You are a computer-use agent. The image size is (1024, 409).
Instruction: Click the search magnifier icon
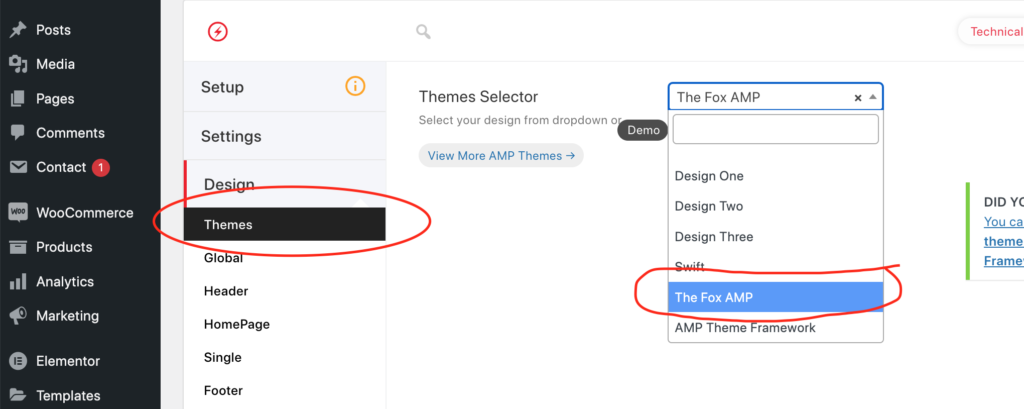click(424, 31)
